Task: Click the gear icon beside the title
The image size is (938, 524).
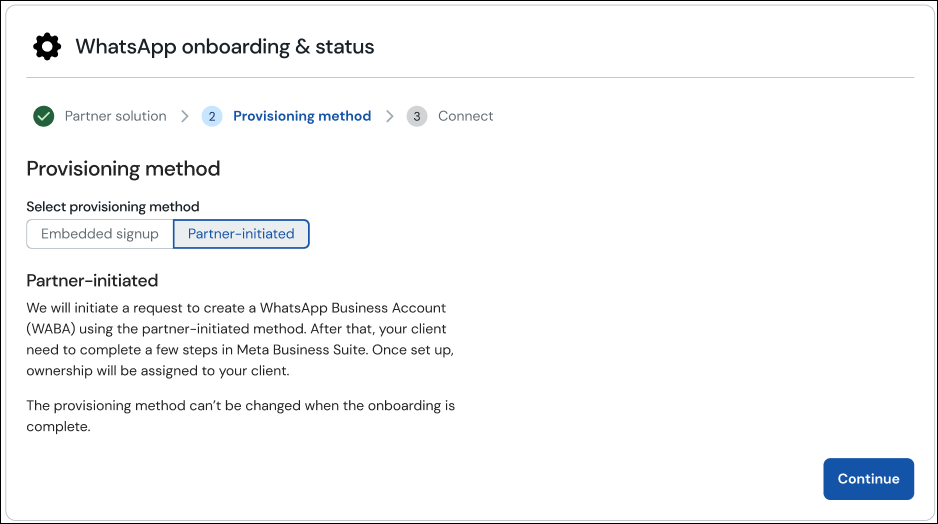Action: click(47, 47)
